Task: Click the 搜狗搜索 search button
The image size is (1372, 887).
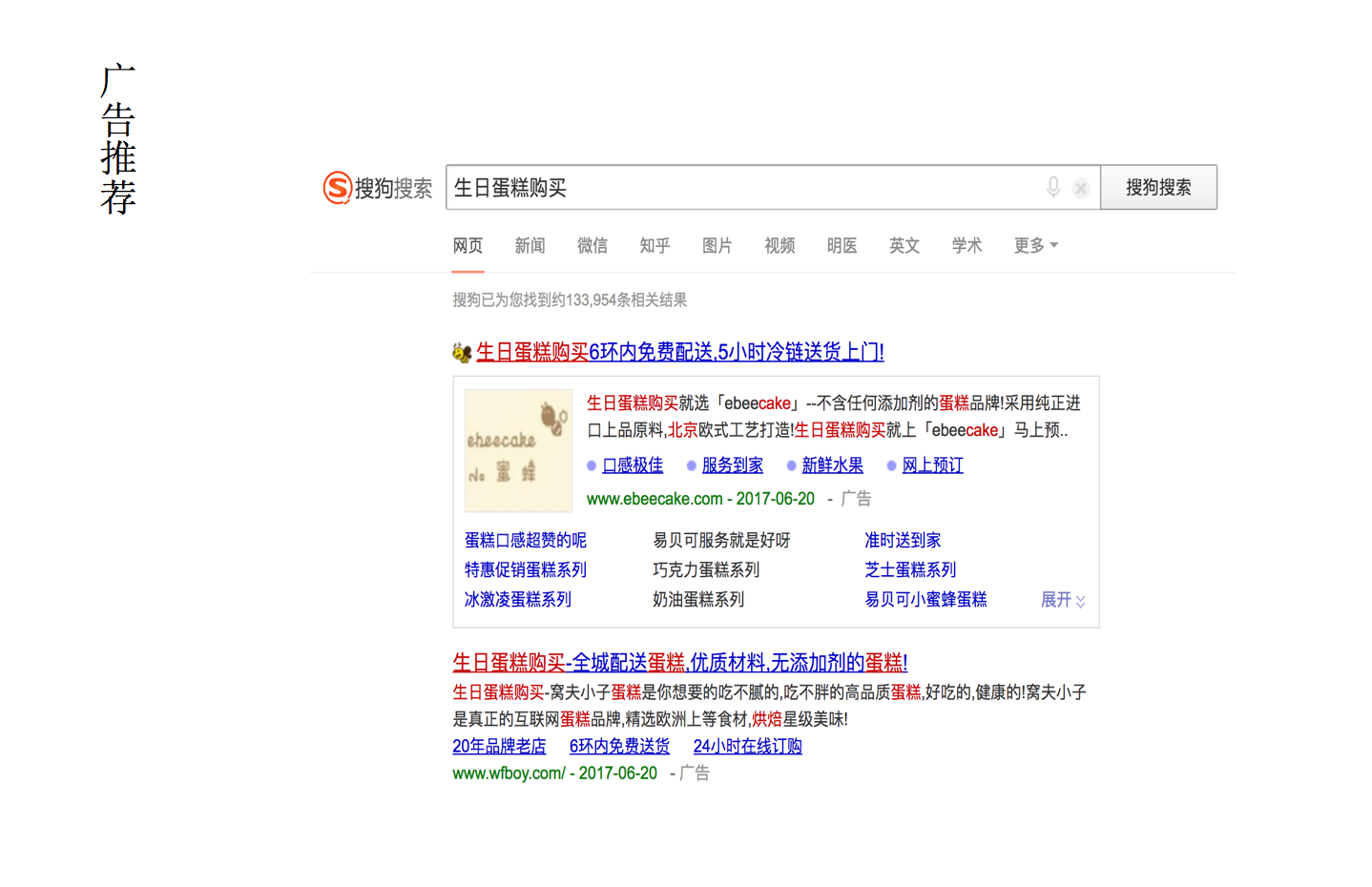Action: tap(1158, 188)
